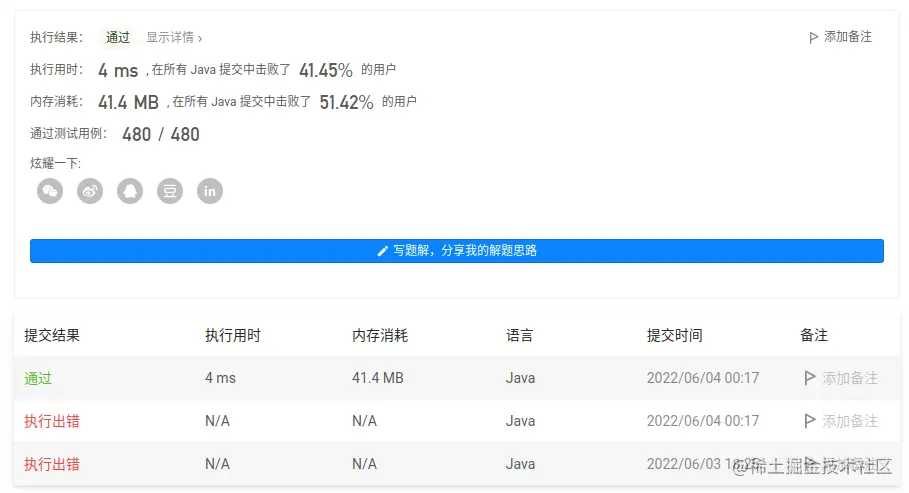Share result via WeChat icon
The height and width of the screenshot is (493, 909).
[50, 191]
